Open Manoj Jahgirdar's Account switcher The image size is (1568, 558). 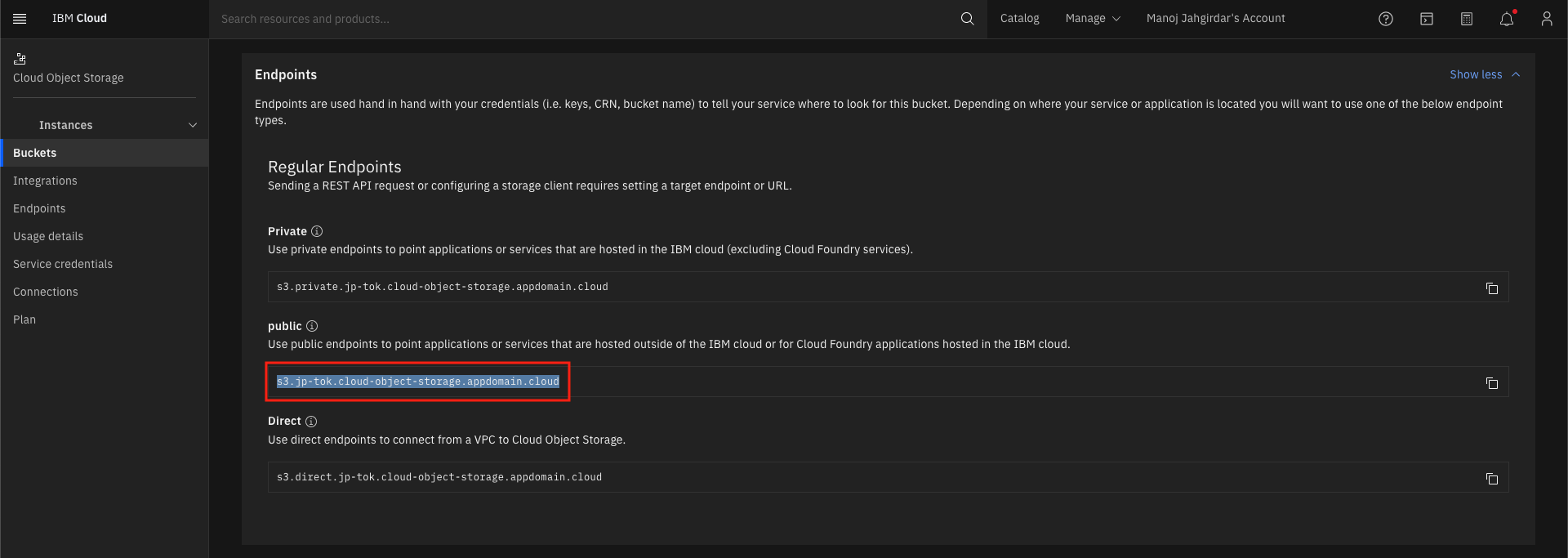pos(1215,19)
